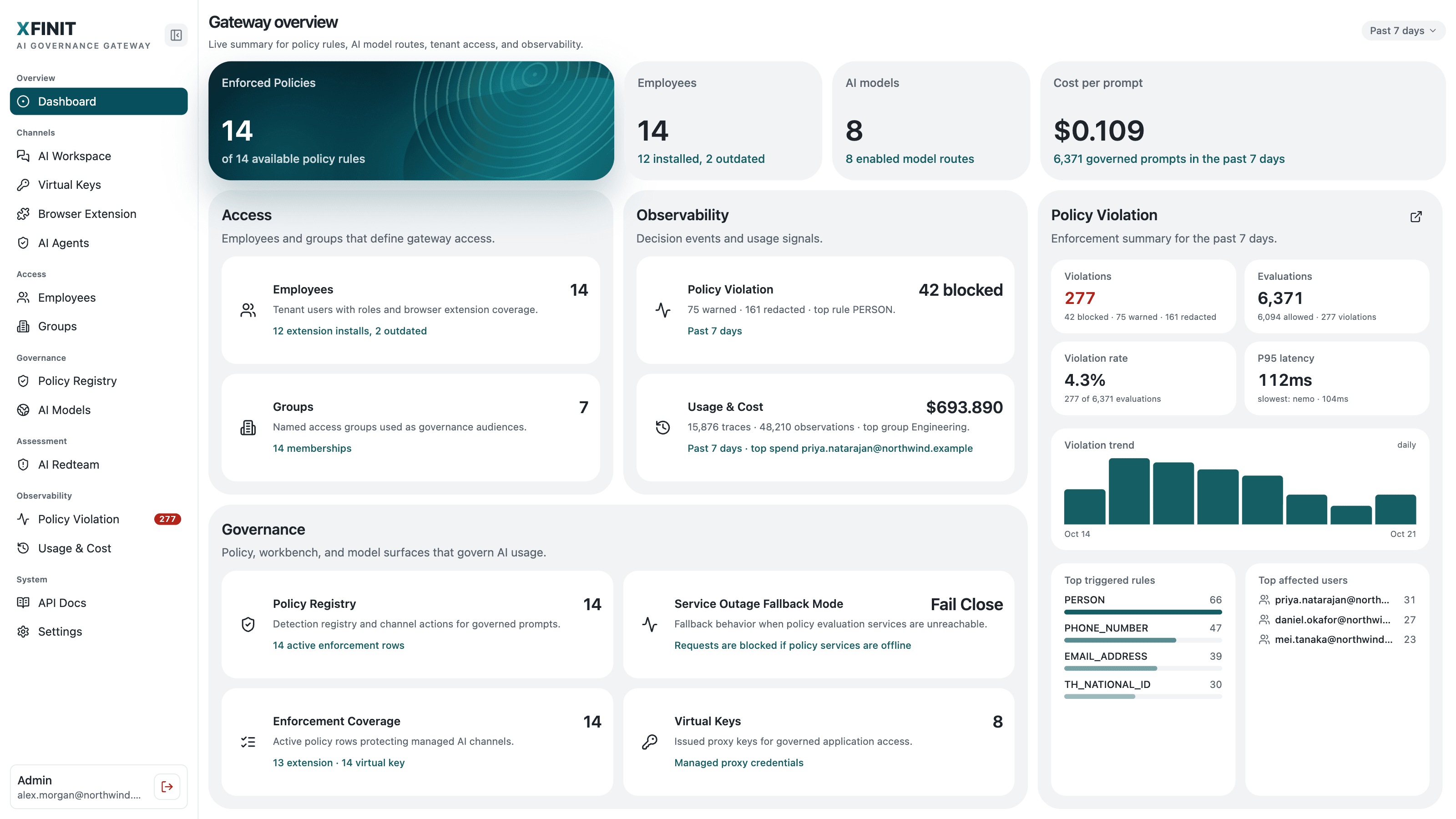Go to Usage & Cost page
This screenshot has height=819, width=1456.
(99, 548)
